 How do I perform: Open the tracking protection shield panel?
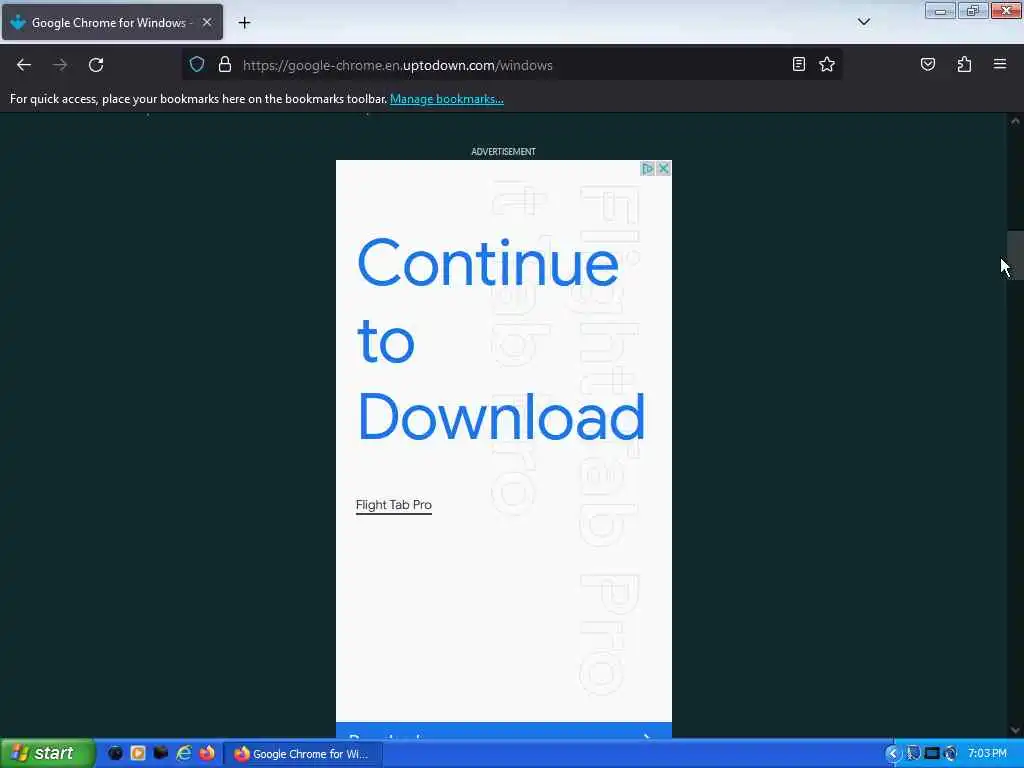(x=197, y=64)
